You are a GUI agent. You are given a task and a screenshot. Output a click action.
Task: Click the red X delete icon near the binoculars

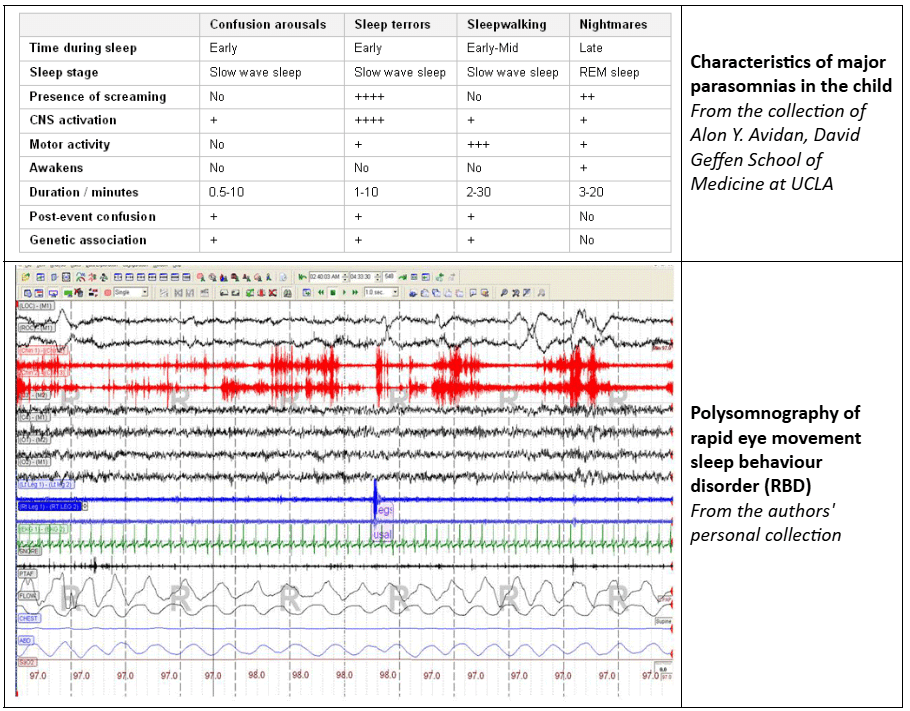tap(272, 293)
